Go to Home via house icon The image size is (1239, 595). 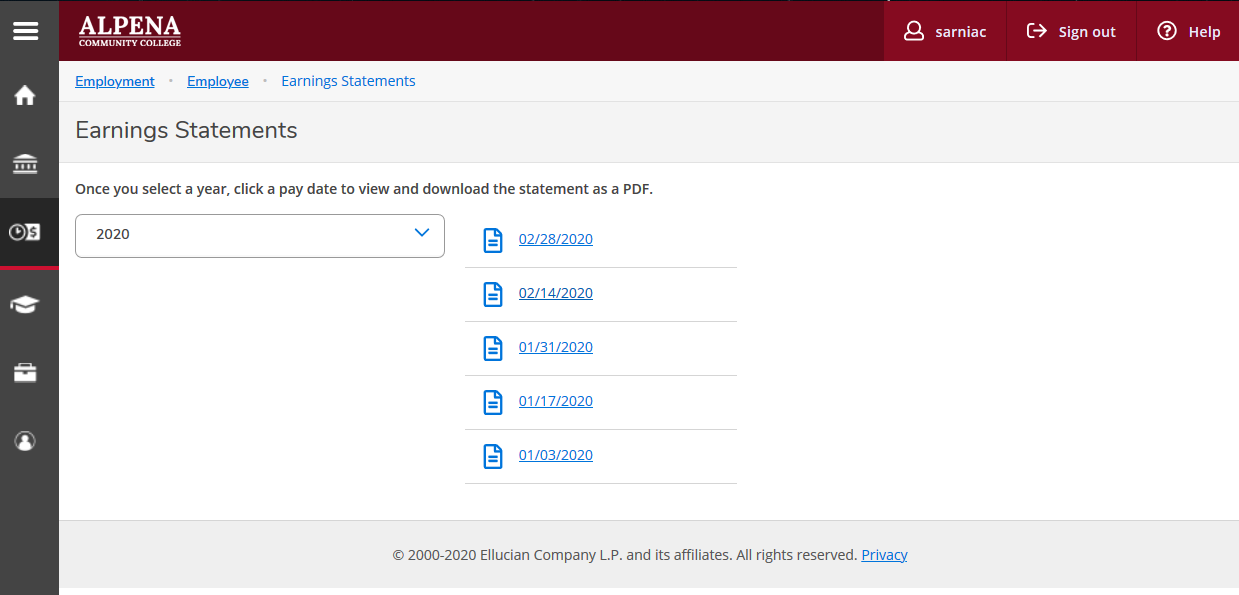click(x=25, y=96)
